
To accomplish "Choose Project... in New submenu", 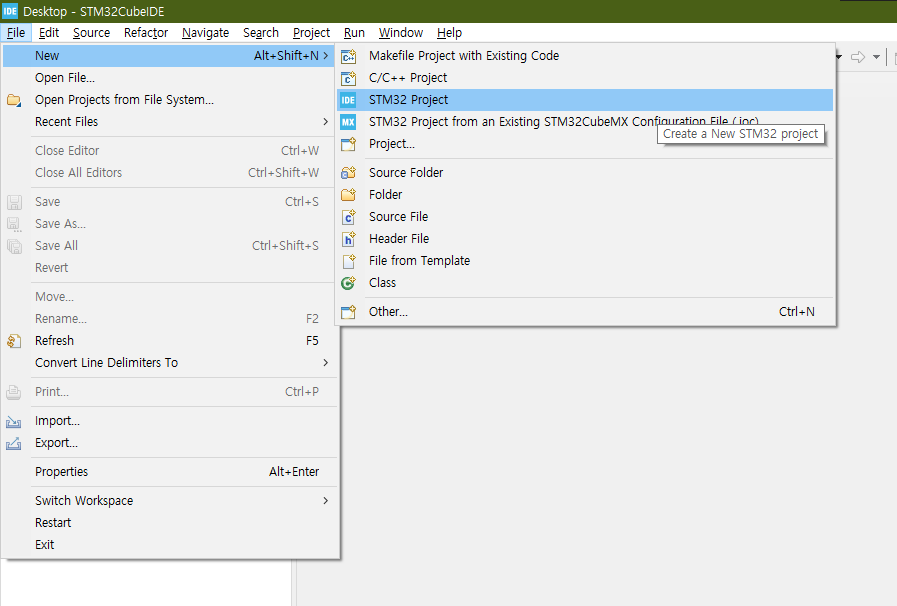I will (x=585, y=144).
